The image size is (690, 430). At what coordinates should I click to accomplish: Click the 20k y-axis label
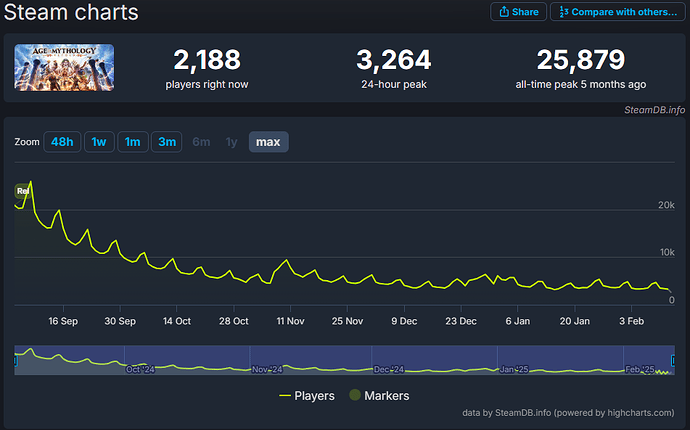click(666, 205)
